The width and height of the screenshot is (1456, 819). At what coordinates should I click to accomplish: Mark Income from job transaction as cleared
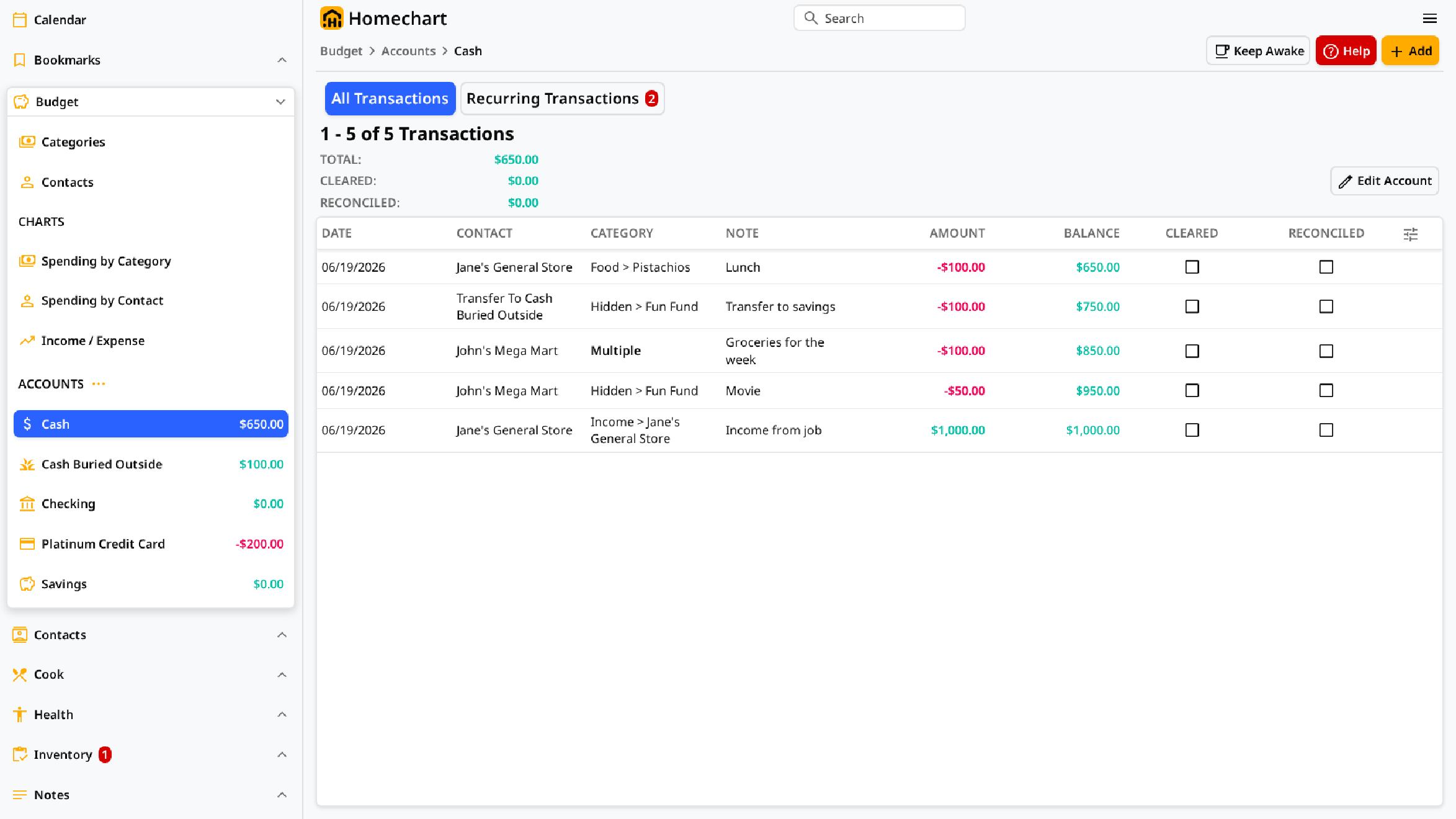[x=1192, y=430]
